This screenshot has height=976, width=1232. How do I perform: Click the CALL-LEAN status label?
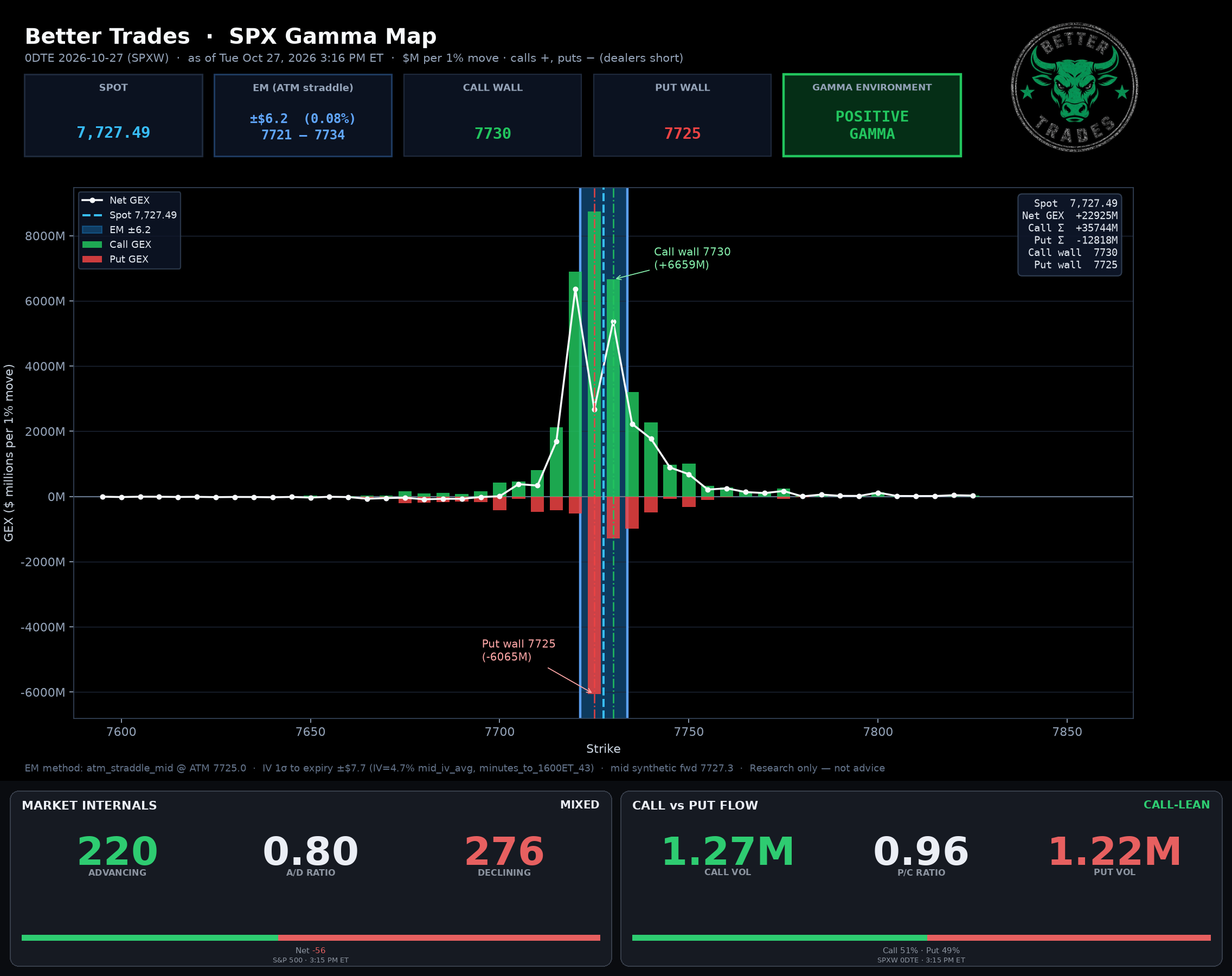pos(1177,805)
